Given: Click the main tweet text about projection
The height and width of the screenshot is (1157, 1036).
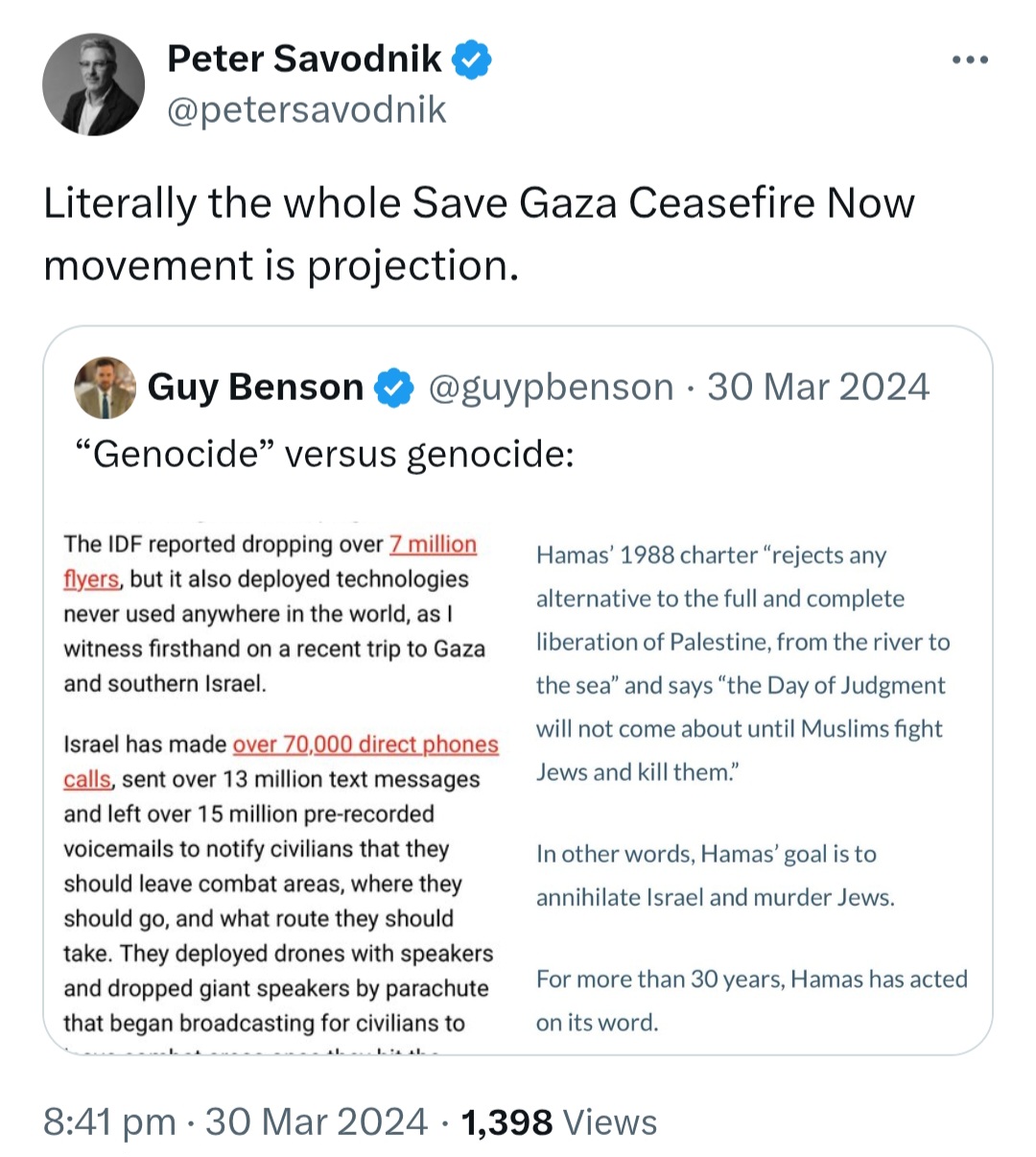Looking at the screenshot, I should point(479,234).
